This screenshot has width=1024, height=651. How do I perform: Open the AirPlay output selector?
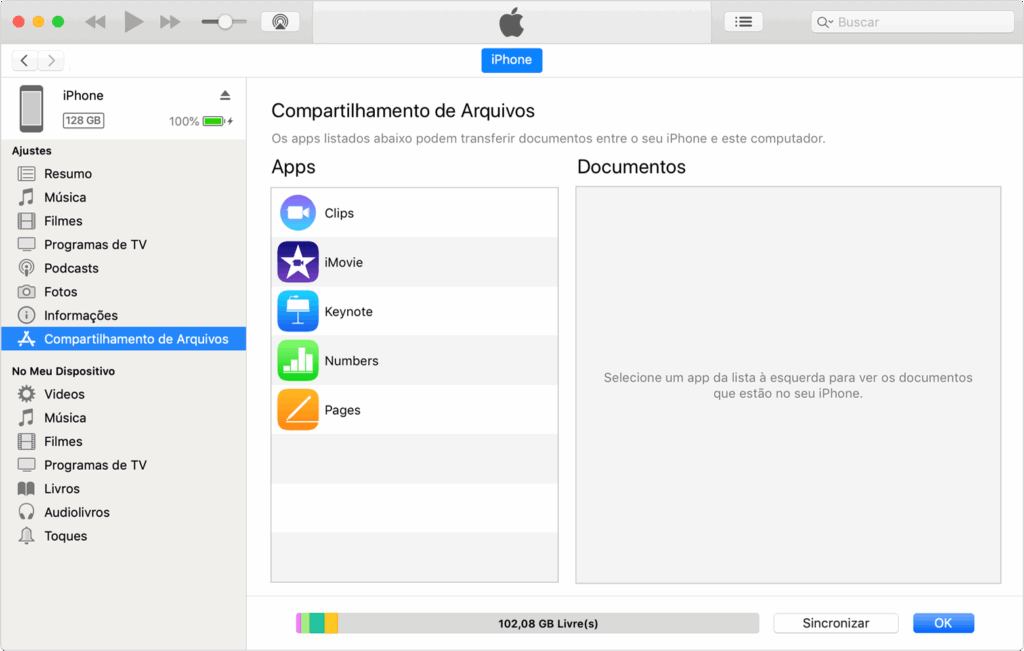(x=280, y=20)
